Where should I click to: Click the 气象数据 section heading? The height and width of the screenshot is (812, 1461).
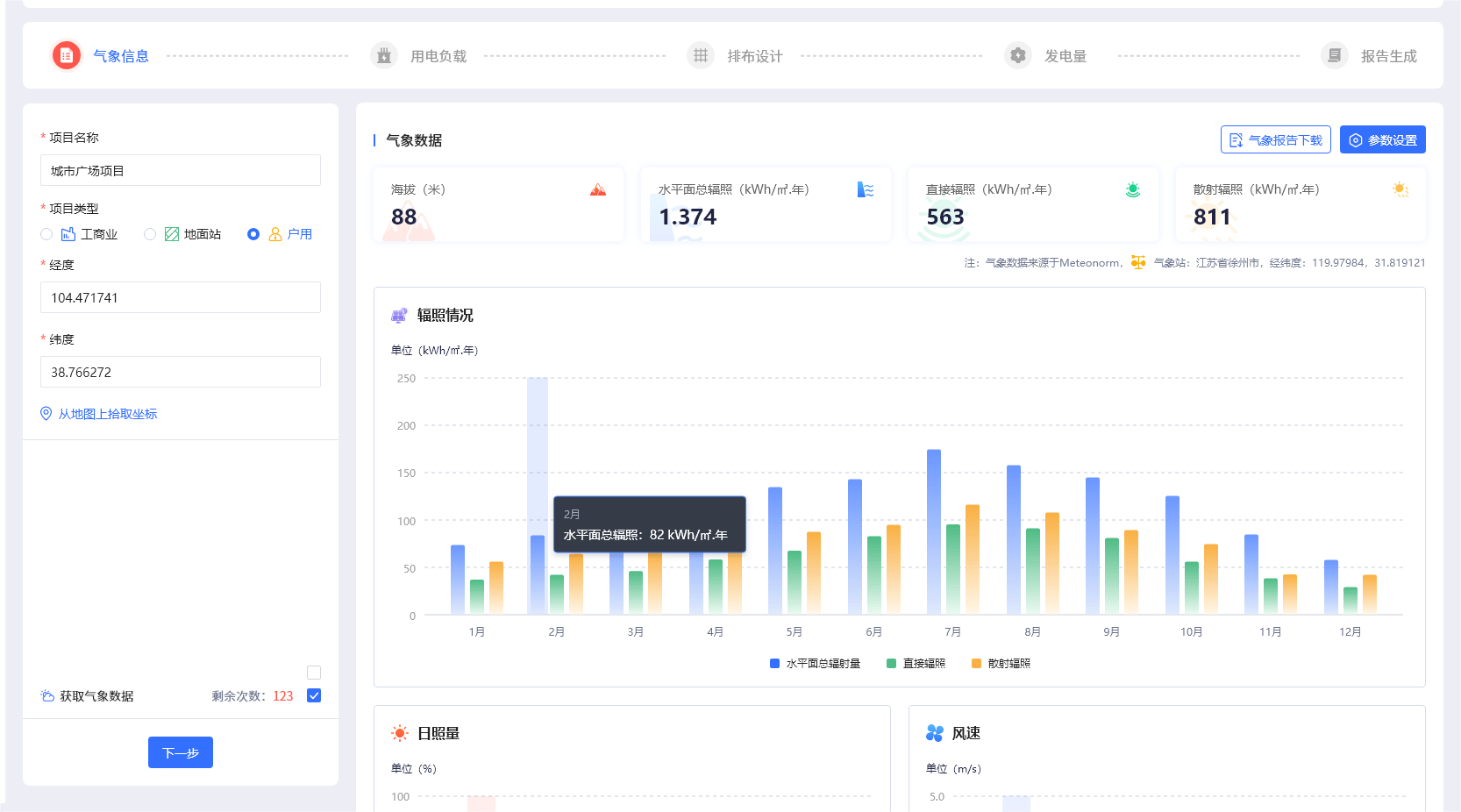pos(414,140)
